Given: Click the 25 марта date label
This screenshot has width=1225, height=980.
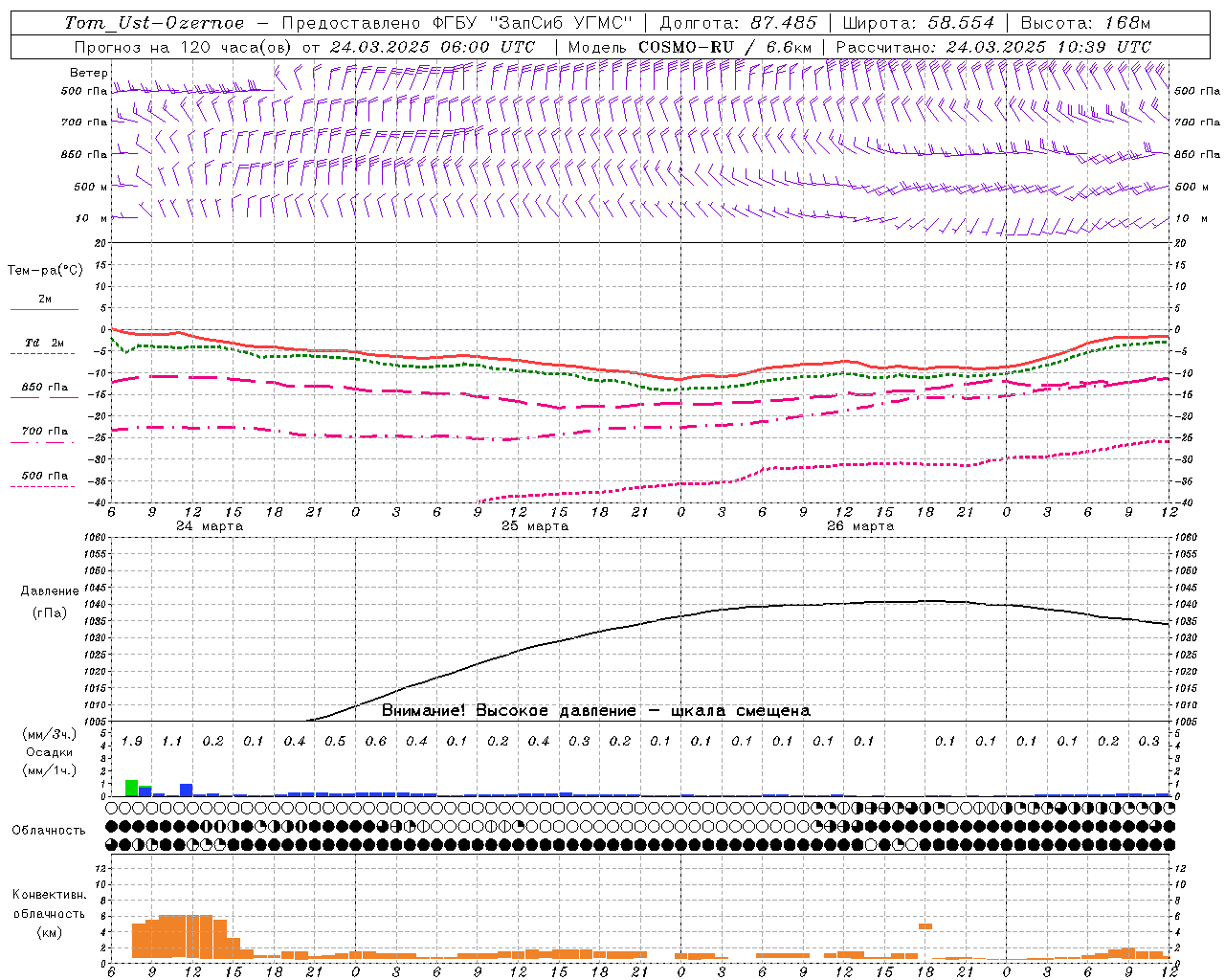Looking at the screenshot, I should tap(535, 526).
